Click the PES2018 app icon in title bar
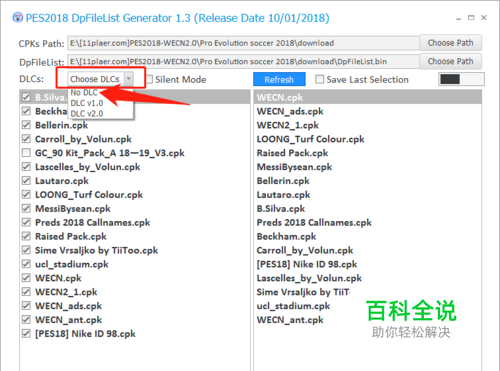Image resolution: width=500 pixels, height=371 pixels. click(x=18, y=17)
